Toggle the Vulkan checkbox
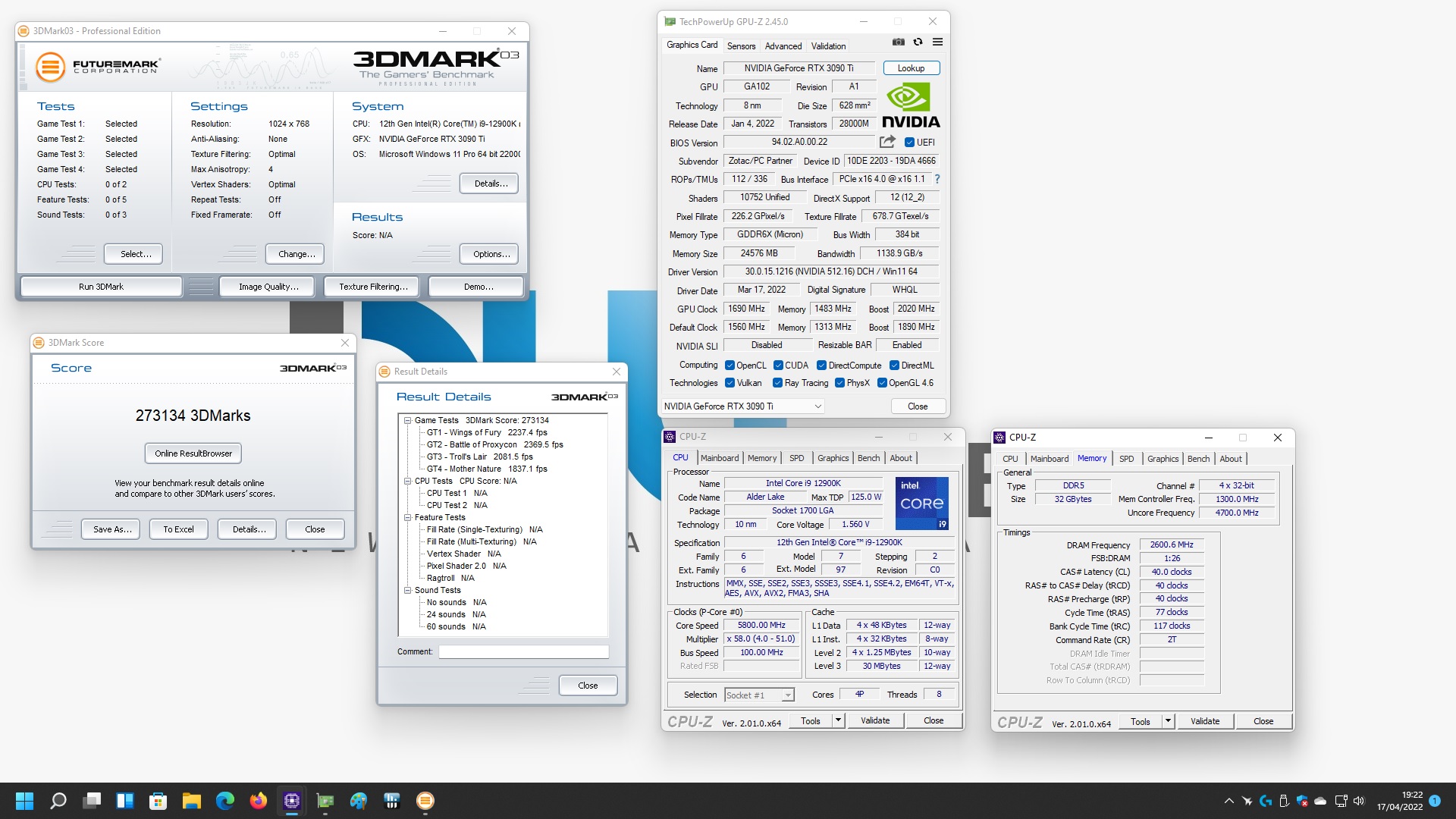Image resolution: width=1456 pixels, height=819 pixels. click(x=730, y=383)
